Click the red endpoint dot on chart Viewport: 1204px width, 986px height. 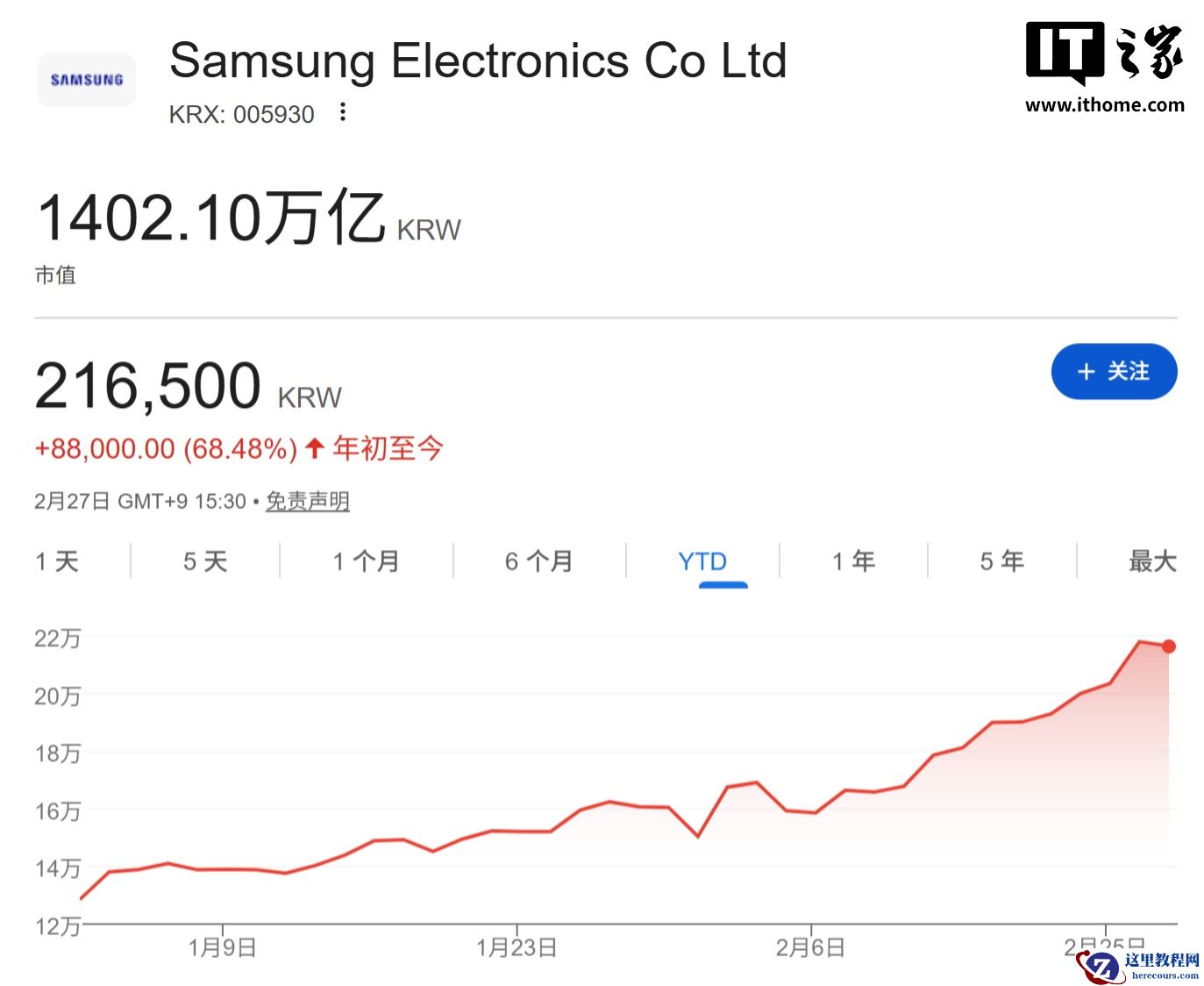pos(1169,647)
